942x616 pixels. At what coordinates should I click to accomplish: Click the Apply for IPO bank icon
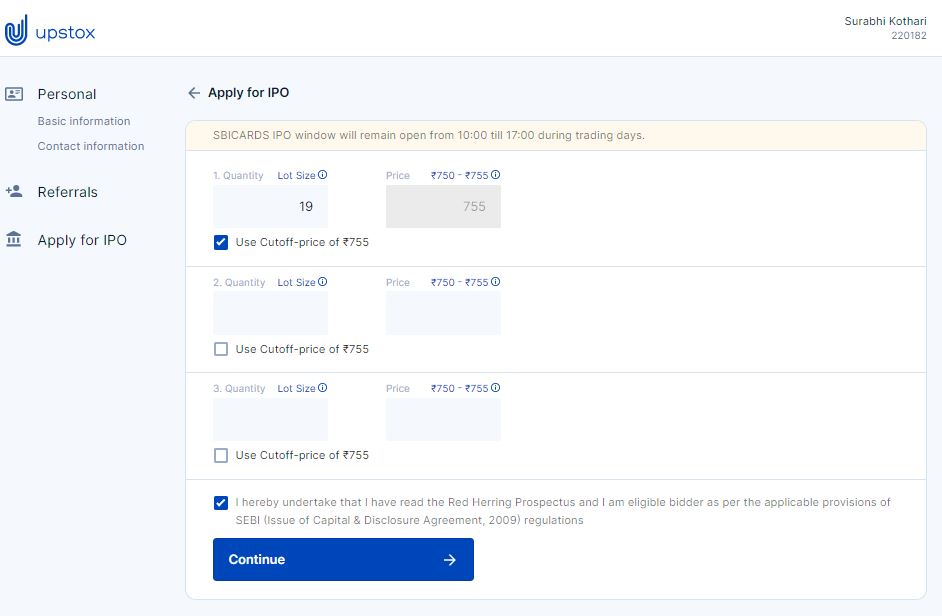click(x=14, y=239)
